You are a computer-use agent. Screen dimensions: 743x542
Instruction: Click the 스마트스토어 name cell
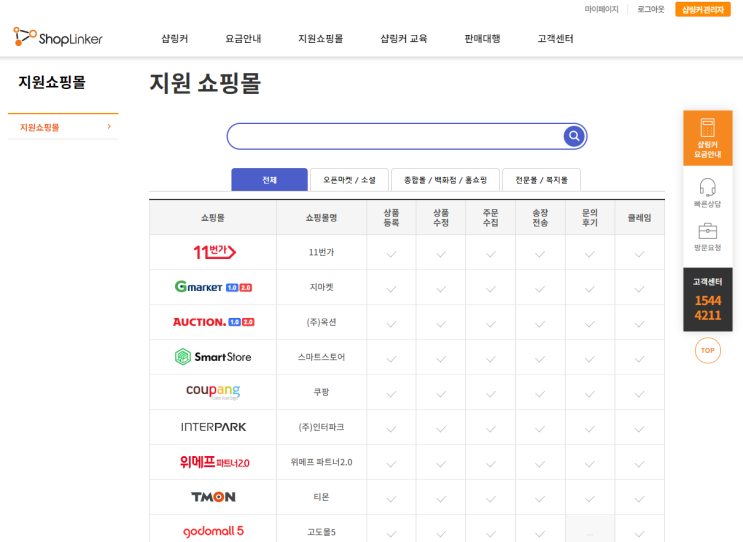321,357
